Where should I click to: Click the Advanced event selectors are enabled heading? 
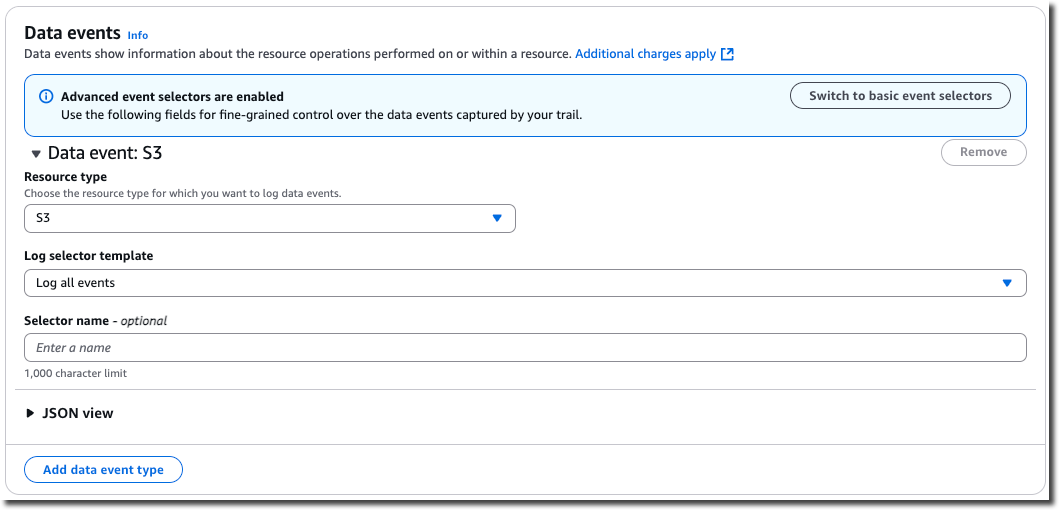172,97
